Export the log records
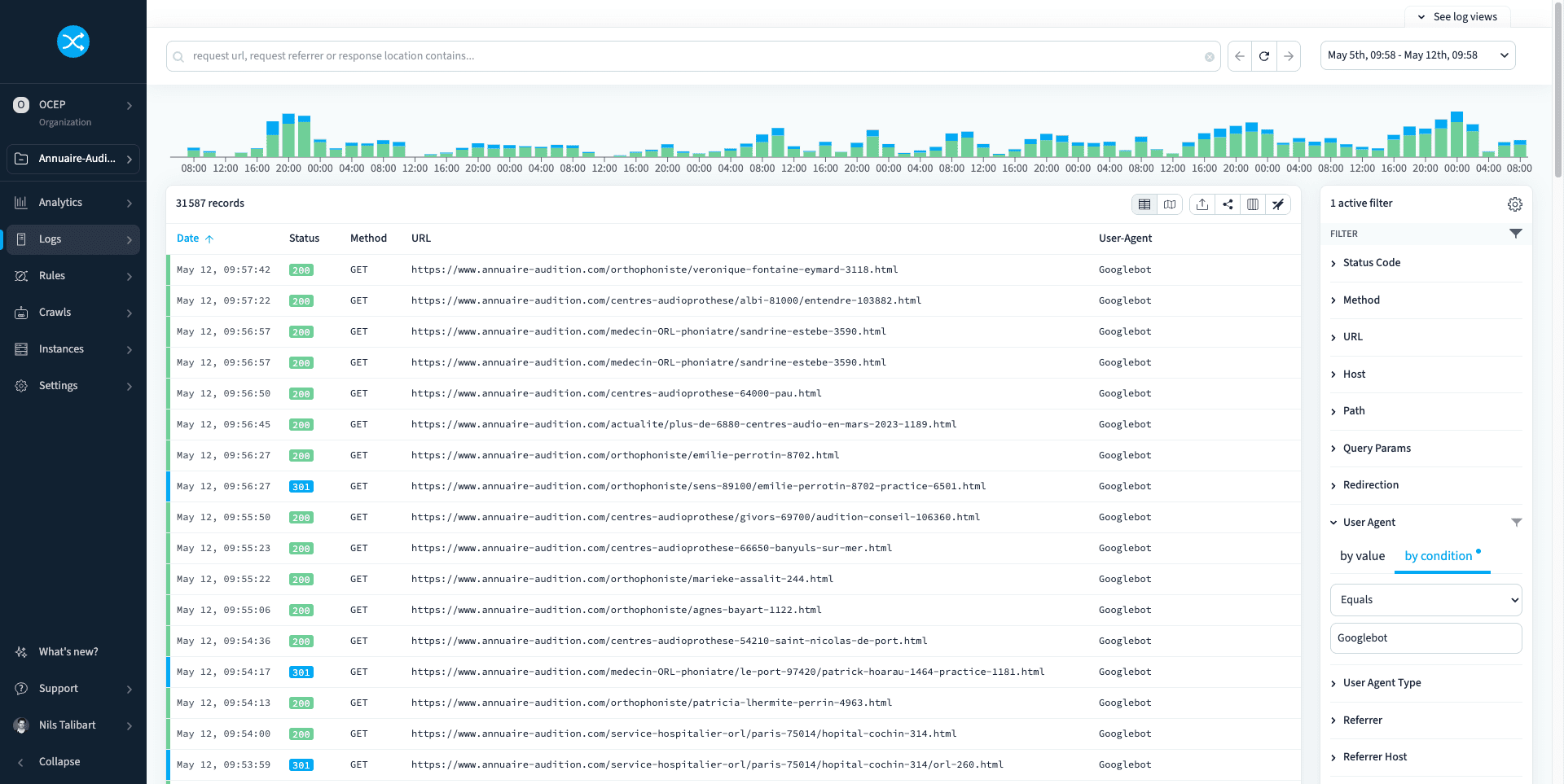 1202,204
